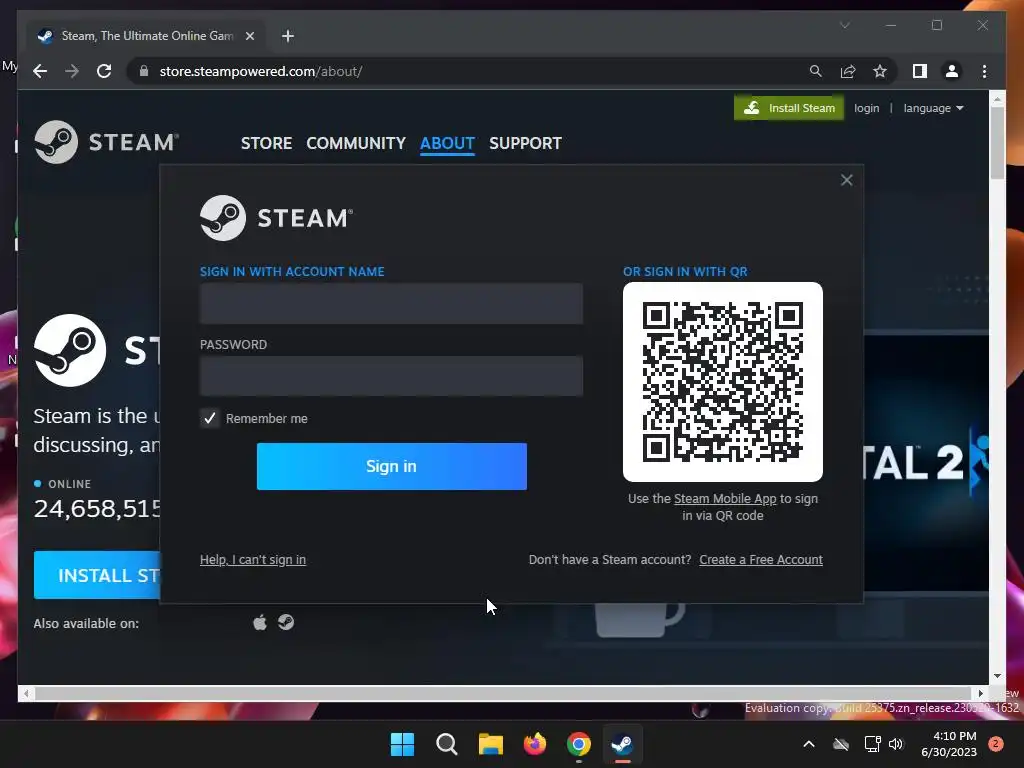This screenshot has height=768, width=1024.
Task: Click the Steam logo in sign-in dialog
Action: tap(276, 218)
